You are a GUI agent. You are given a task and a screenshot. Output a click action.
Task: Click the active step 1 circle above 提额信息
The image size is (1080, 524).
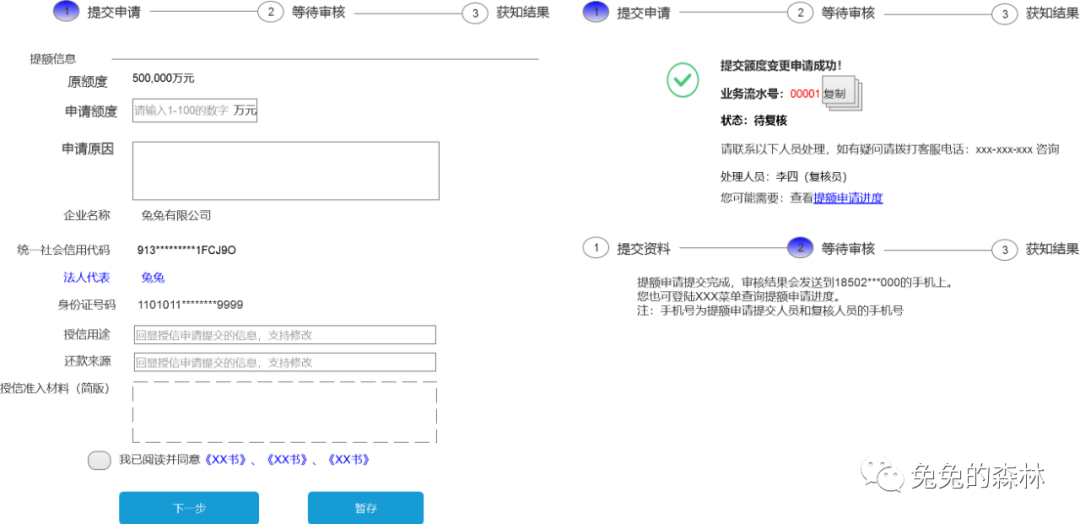pos(67,12)
